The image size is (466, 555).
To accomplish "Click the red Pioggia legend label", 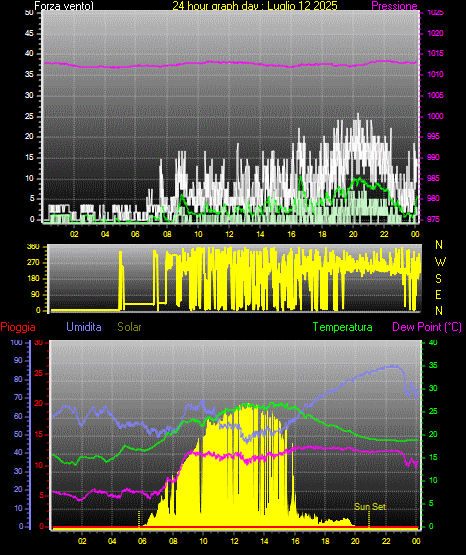I will [18, 327].
